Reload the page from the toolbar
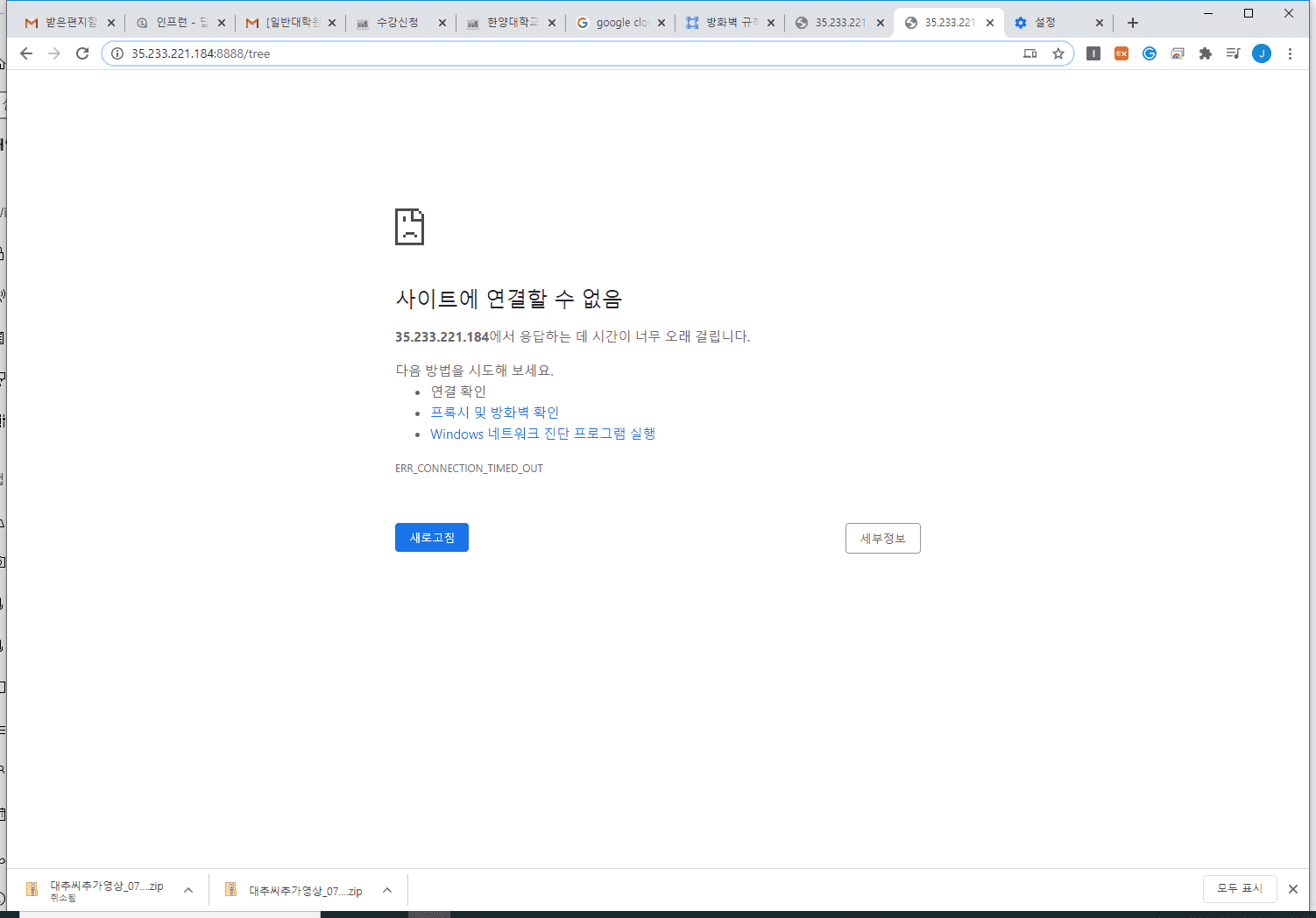 82,53
